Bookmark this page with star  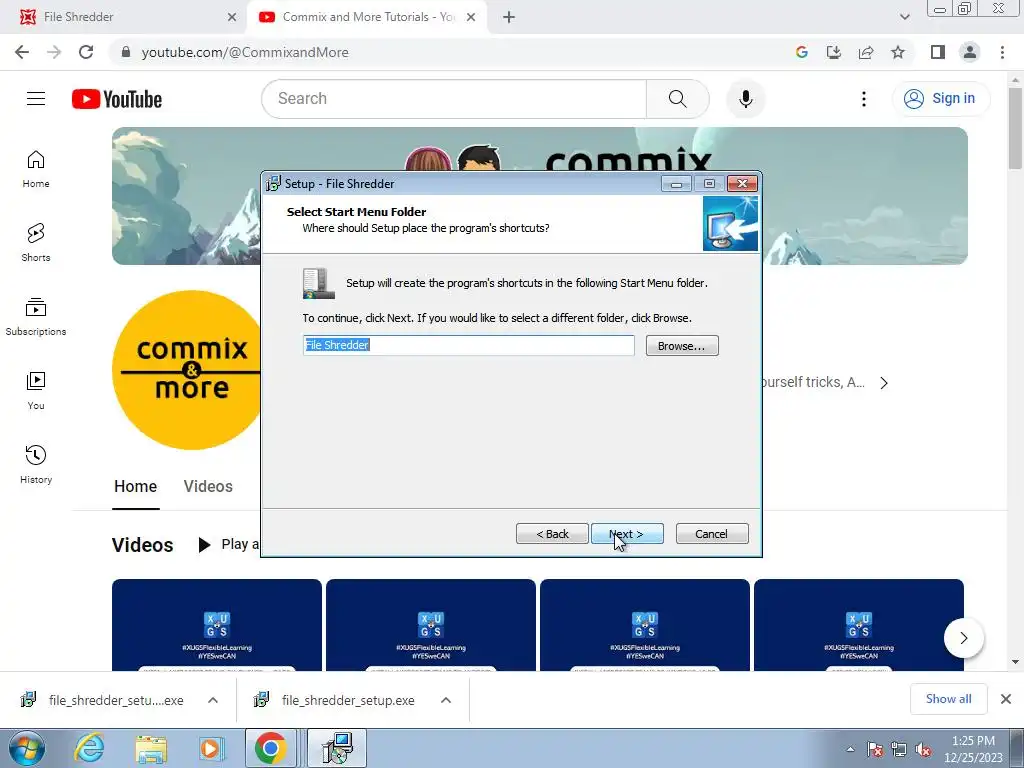tap(898, 52)
